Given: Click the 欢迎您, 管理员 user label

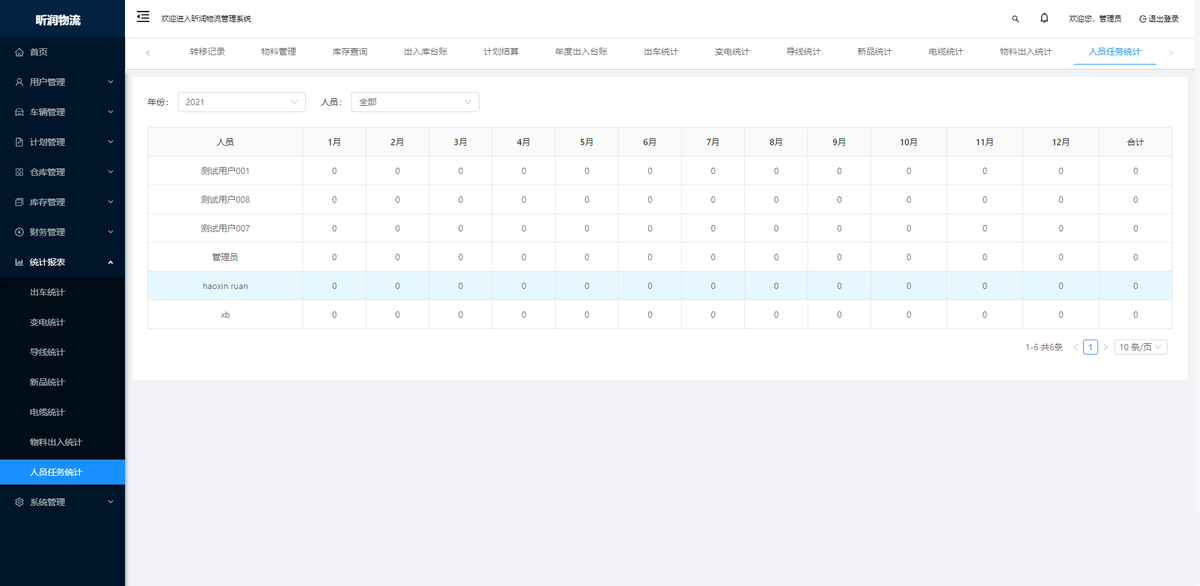Looking at the screenshot, I should (x=1095, y=18).
